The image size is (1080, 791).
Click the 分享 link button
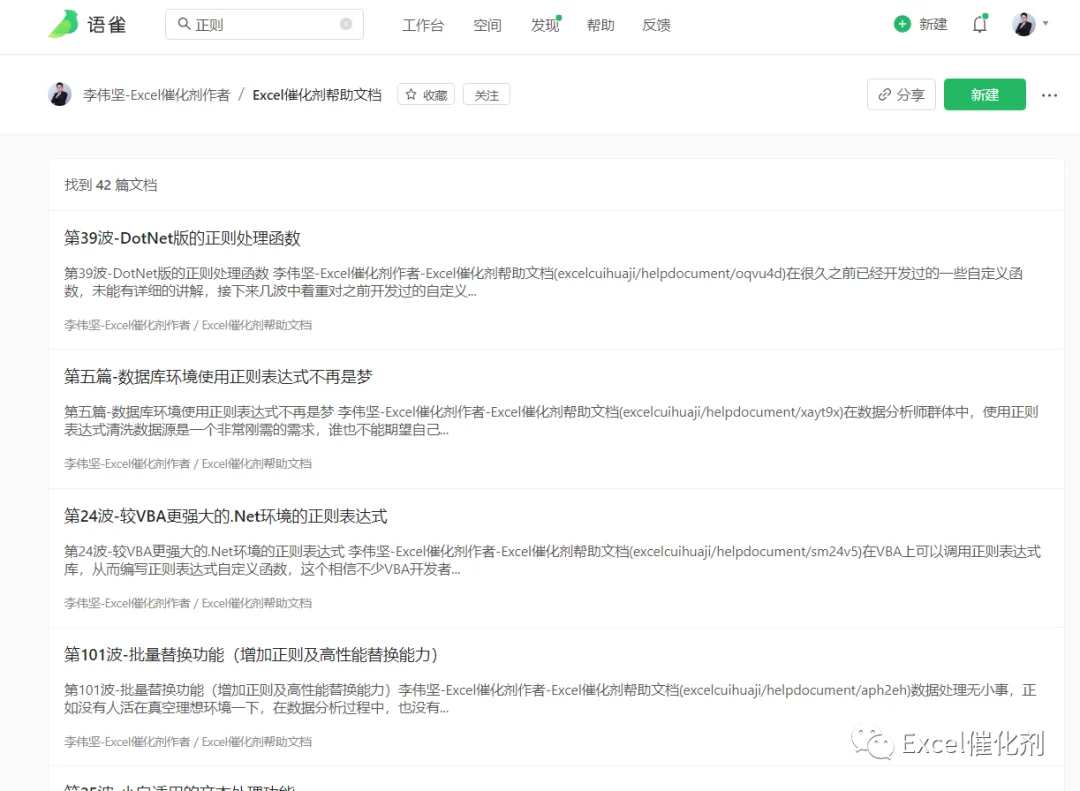click(901, 94)
